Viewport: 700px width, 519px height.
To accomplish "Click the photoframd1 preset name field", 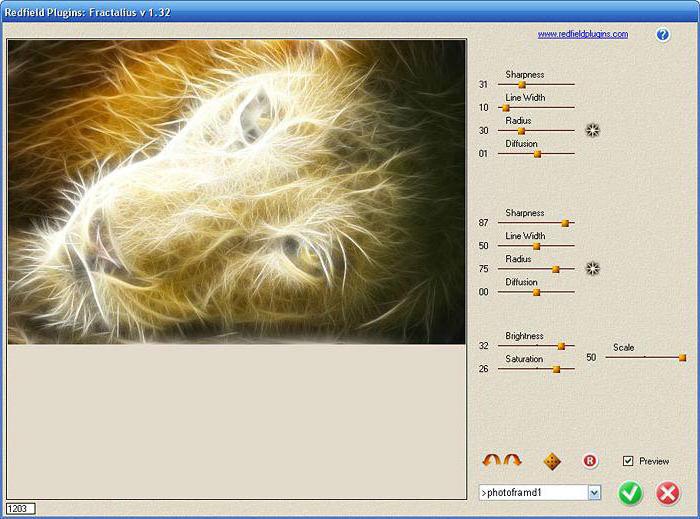I will [533, 493].
